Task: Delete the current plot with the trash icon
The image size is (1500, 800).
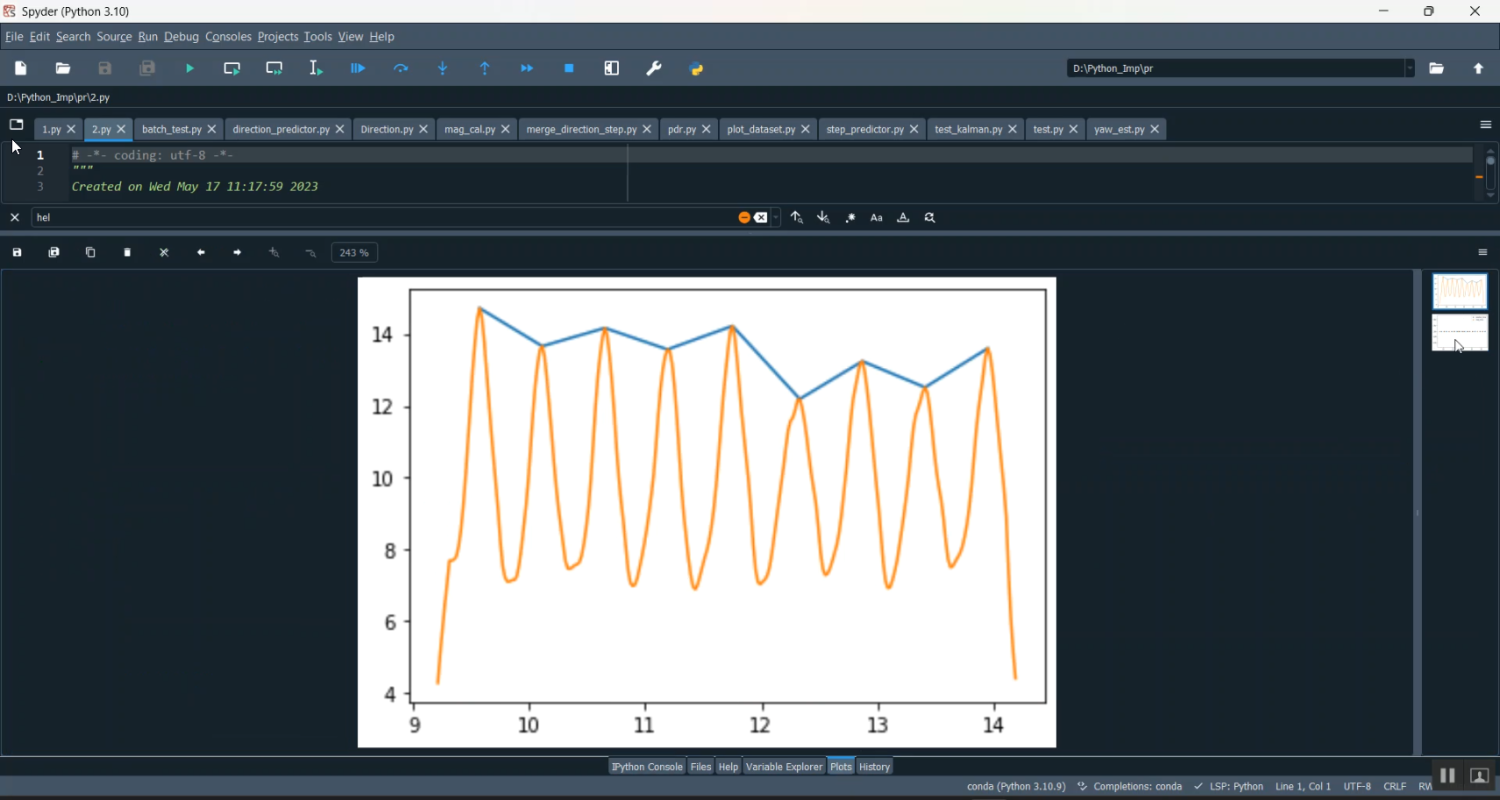Action: pyautogui.click(x=128, y=253)
